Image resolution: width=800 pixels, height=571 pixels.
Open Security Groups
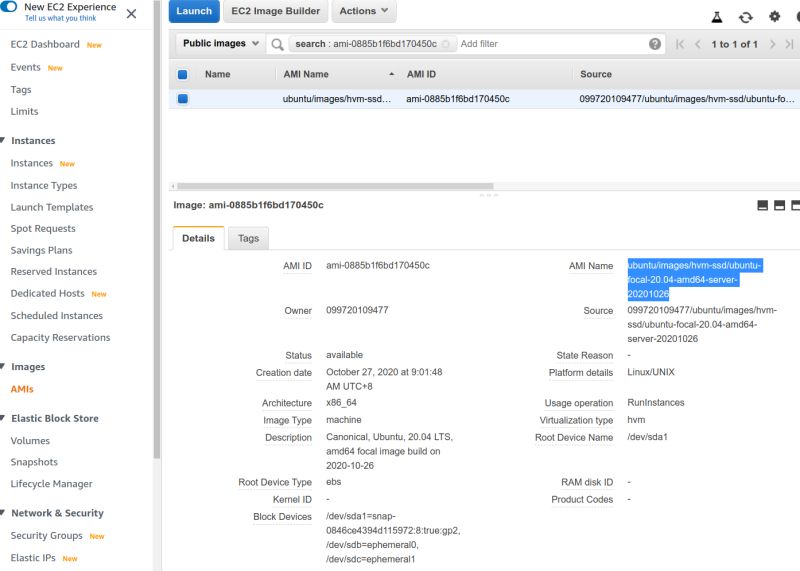pos(46,536)
